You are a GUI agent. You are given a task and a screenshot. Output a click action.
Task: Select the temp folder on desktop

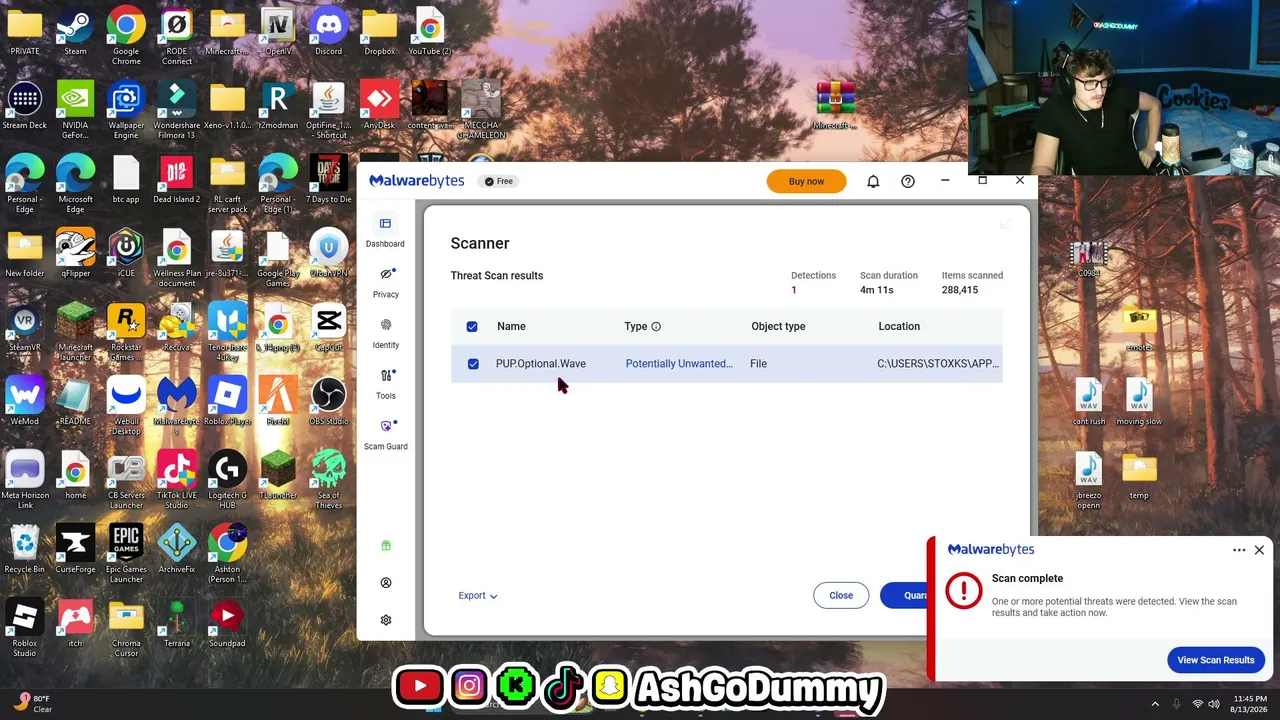point(1139,475)
